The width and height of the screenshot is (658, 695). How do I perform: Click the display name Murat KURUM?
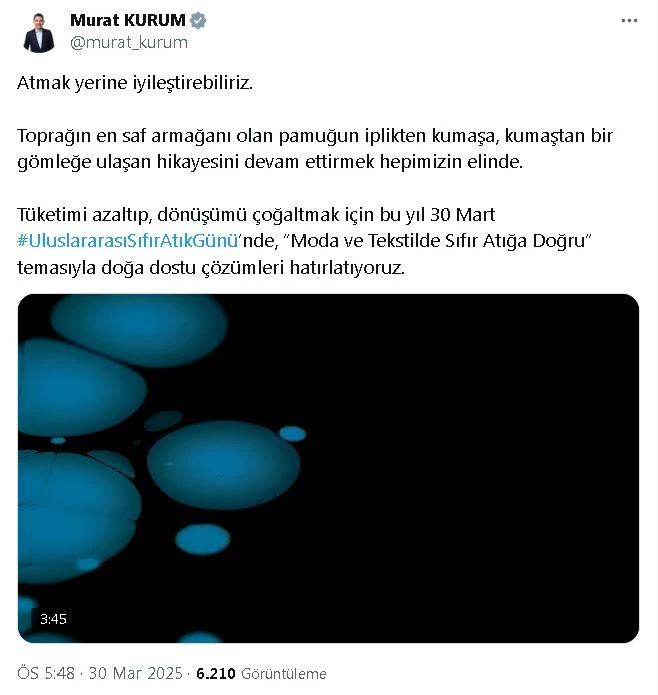point(128,20)
